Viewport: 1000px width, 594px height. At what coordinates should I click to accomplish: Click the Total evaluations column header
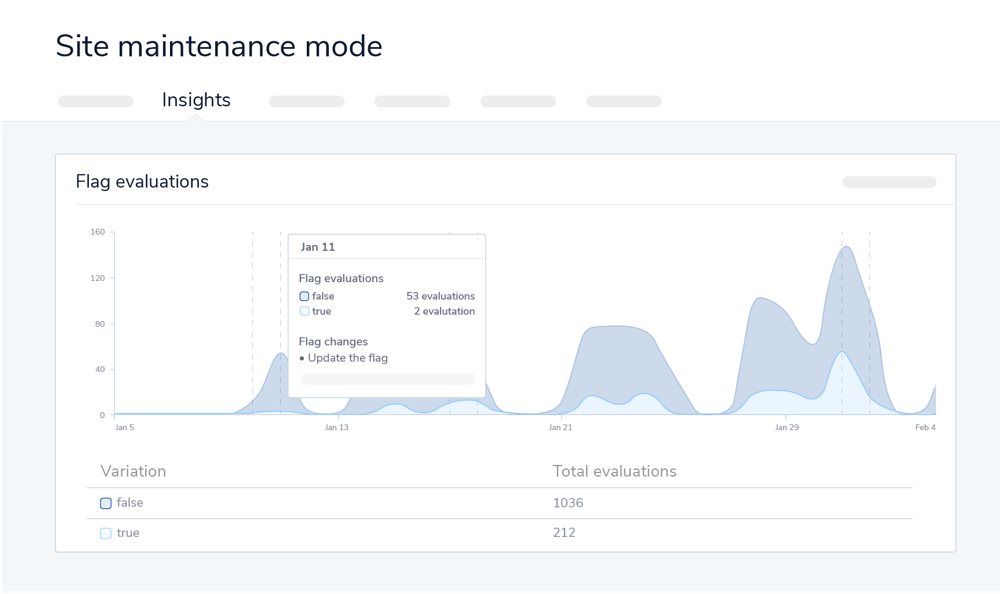point(614,471)
